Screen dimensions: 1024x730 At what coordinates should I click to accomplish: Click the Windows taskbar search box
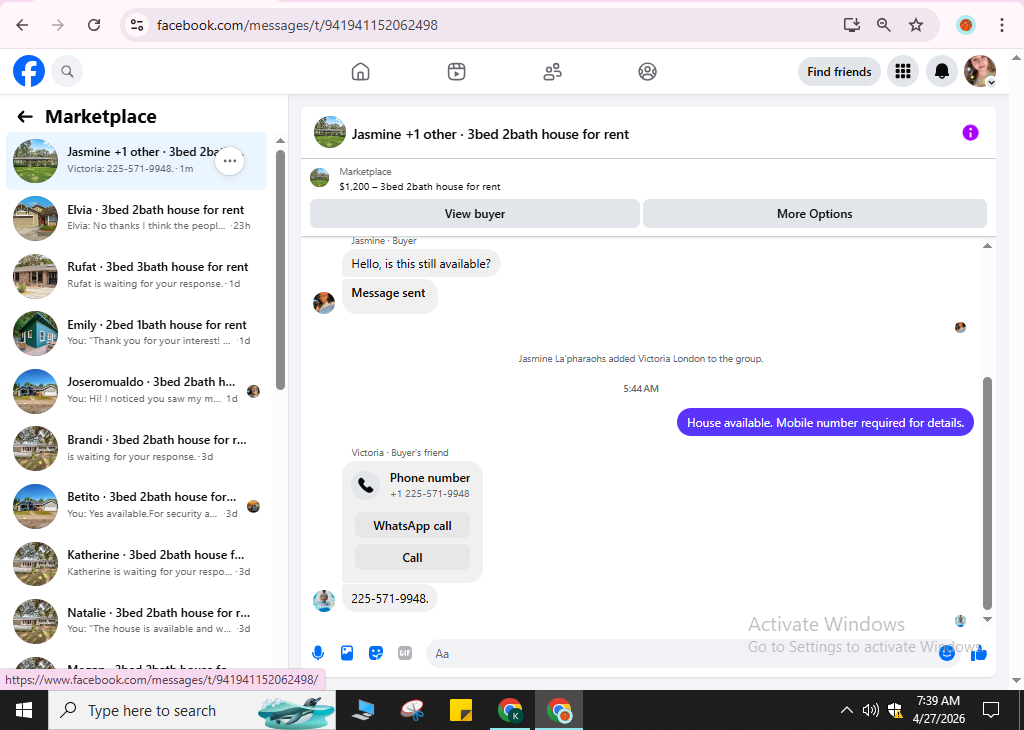pyautogui.click(x=192, y=710)
